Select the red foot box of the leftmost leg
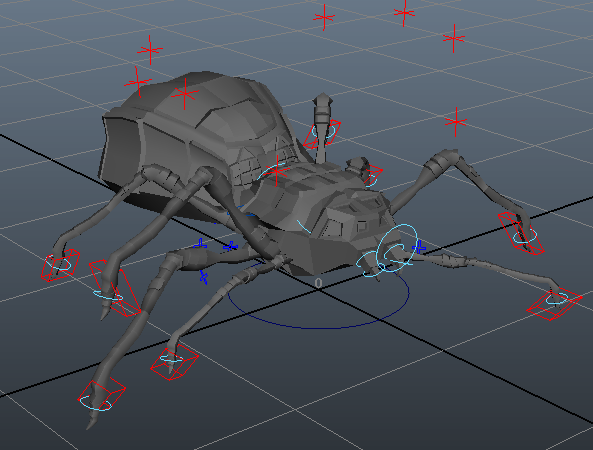This screenshot has width=593, height=450. coord(61,265)
